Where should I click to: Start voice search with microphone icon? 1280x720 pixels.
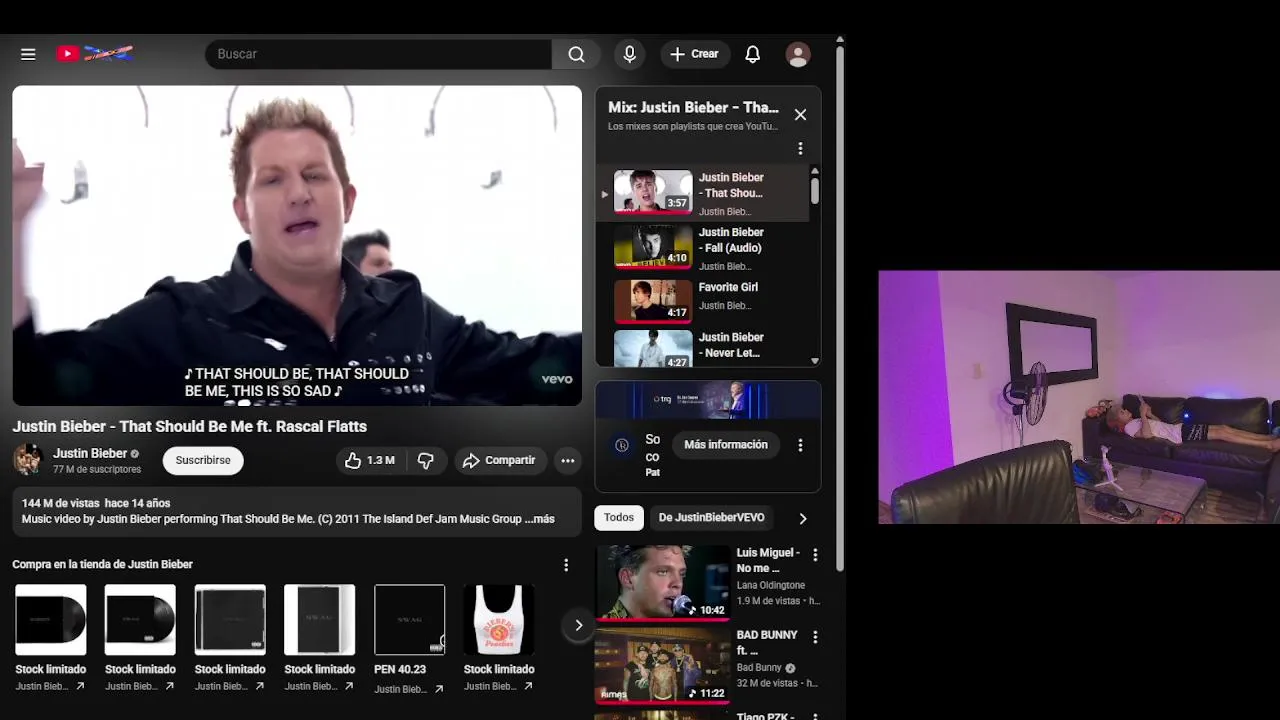pos(629,54)
